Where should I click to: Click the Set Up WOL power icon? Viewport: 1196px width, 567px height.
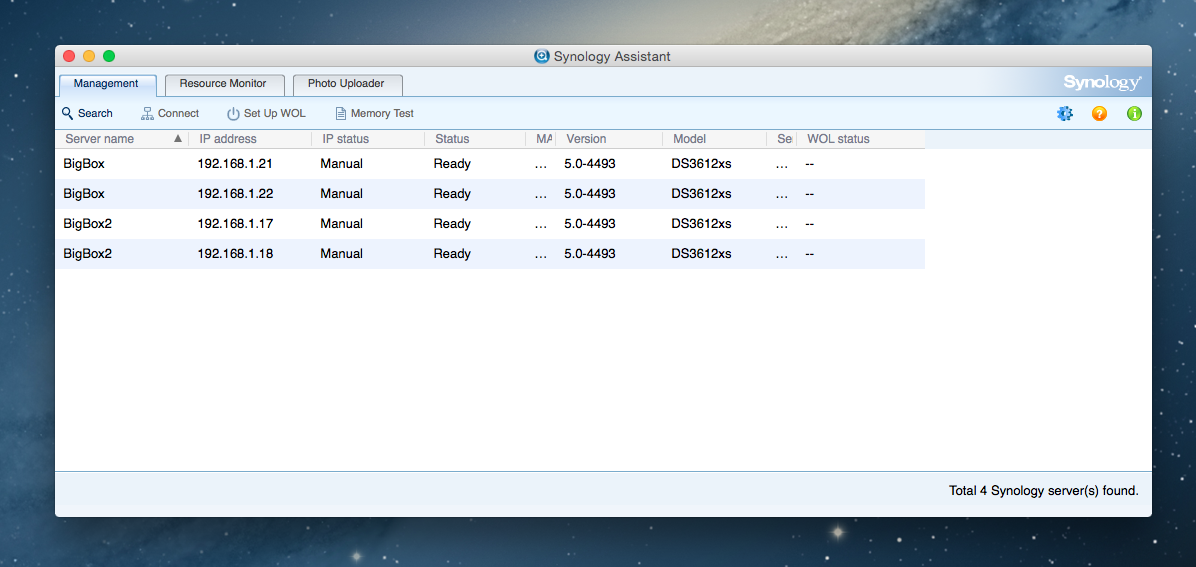click(x=233, y=114)
